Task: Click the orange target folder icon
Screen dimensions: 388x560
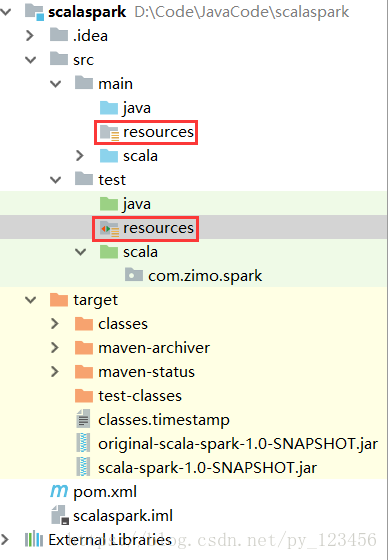Action: click(x=59, y=299)
